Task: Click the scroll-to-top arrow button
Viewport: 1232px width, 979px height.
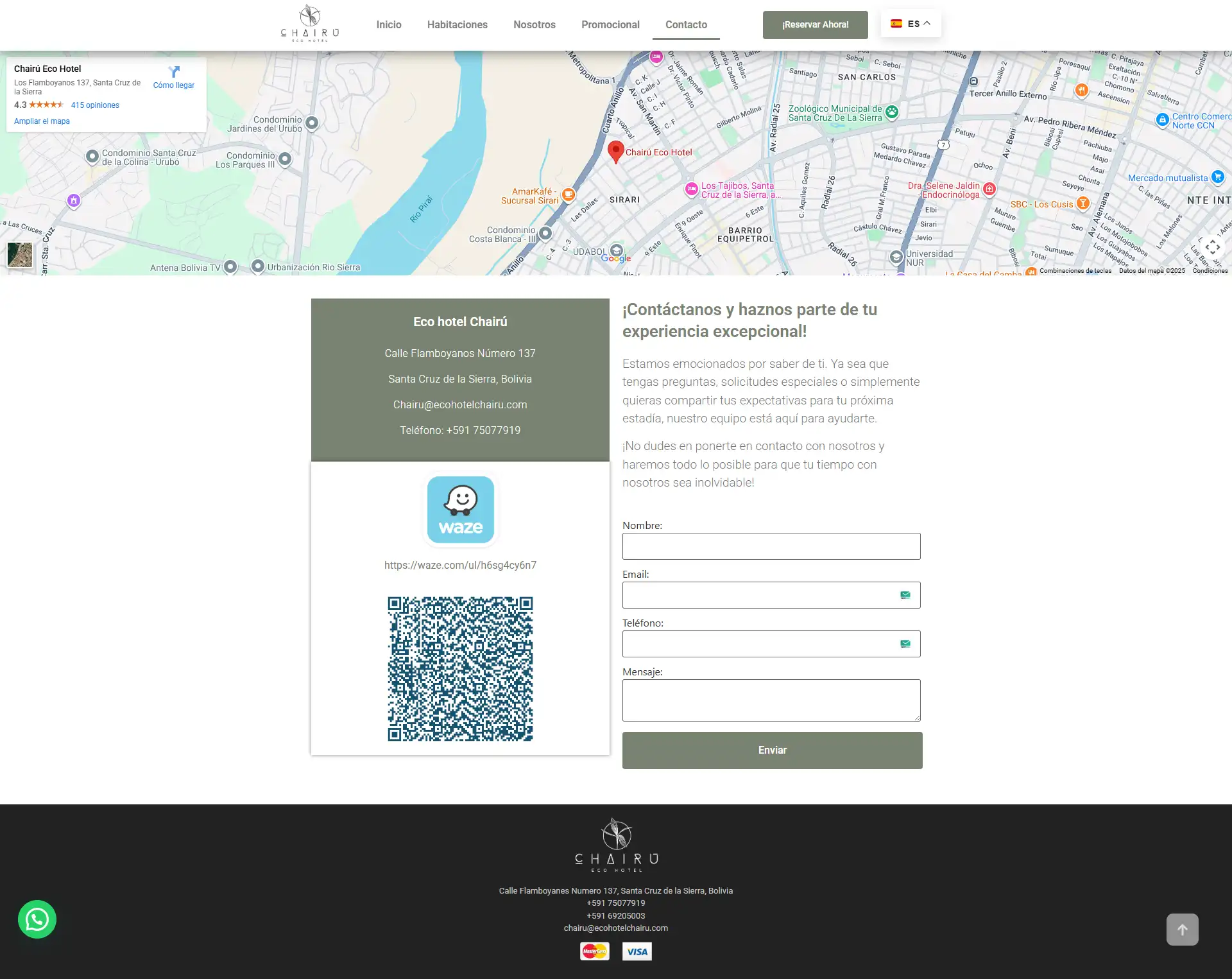Action: (1182, 930)
